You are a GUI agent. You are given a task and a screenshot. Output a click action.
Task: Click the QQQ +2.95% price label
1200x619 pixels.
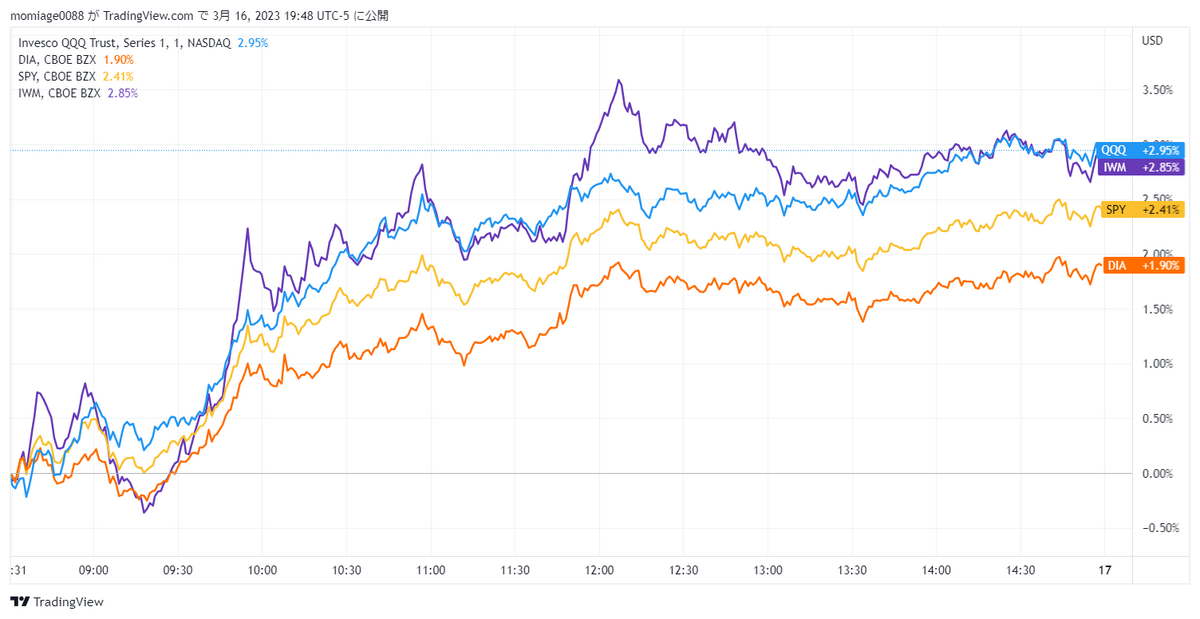click(x=1140, y=150)
